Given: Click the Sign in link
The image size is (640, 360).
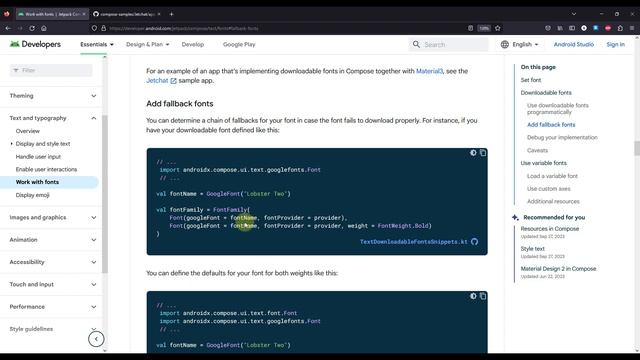Looking at the screenshot, I should tap(616, 44).
